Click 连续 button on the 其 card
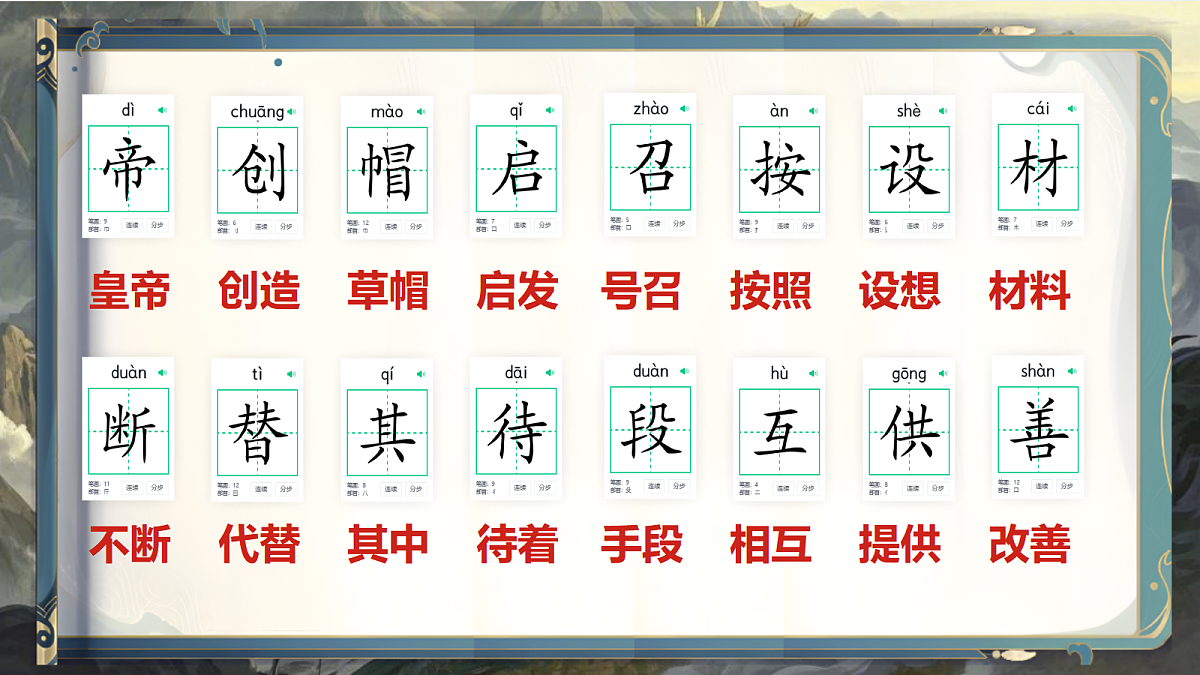The height and width of the screenshot is (675, 1200). (390, 489)
